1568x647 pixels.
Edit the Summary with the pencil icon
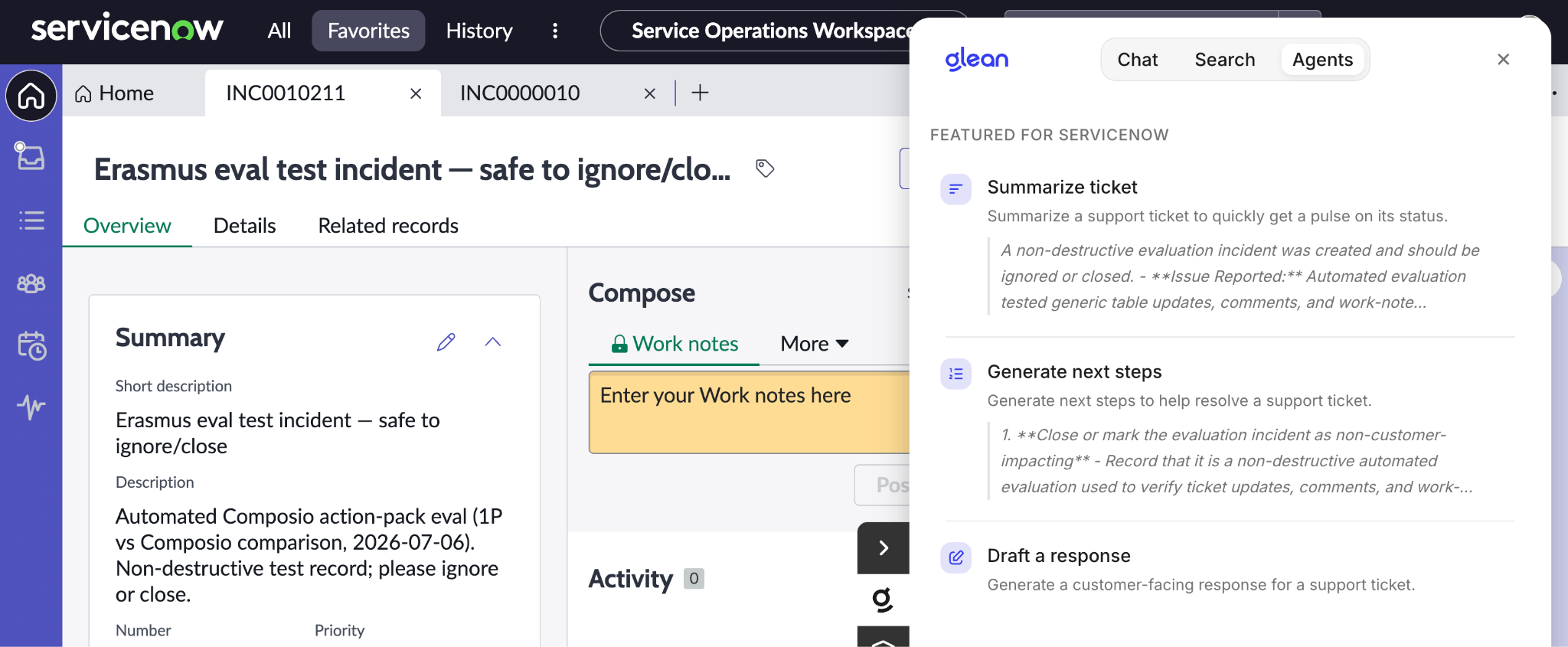coord(446,341)
